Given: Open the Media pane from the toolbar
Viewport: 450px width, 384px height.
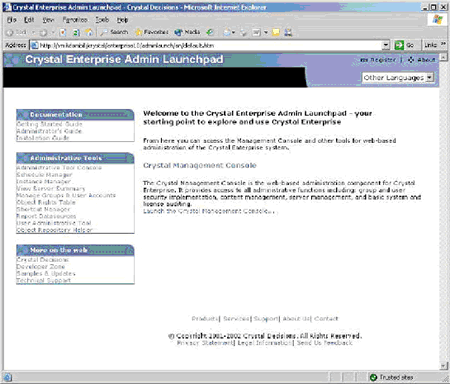Looking at the screenshot, I should coord(187,32).
